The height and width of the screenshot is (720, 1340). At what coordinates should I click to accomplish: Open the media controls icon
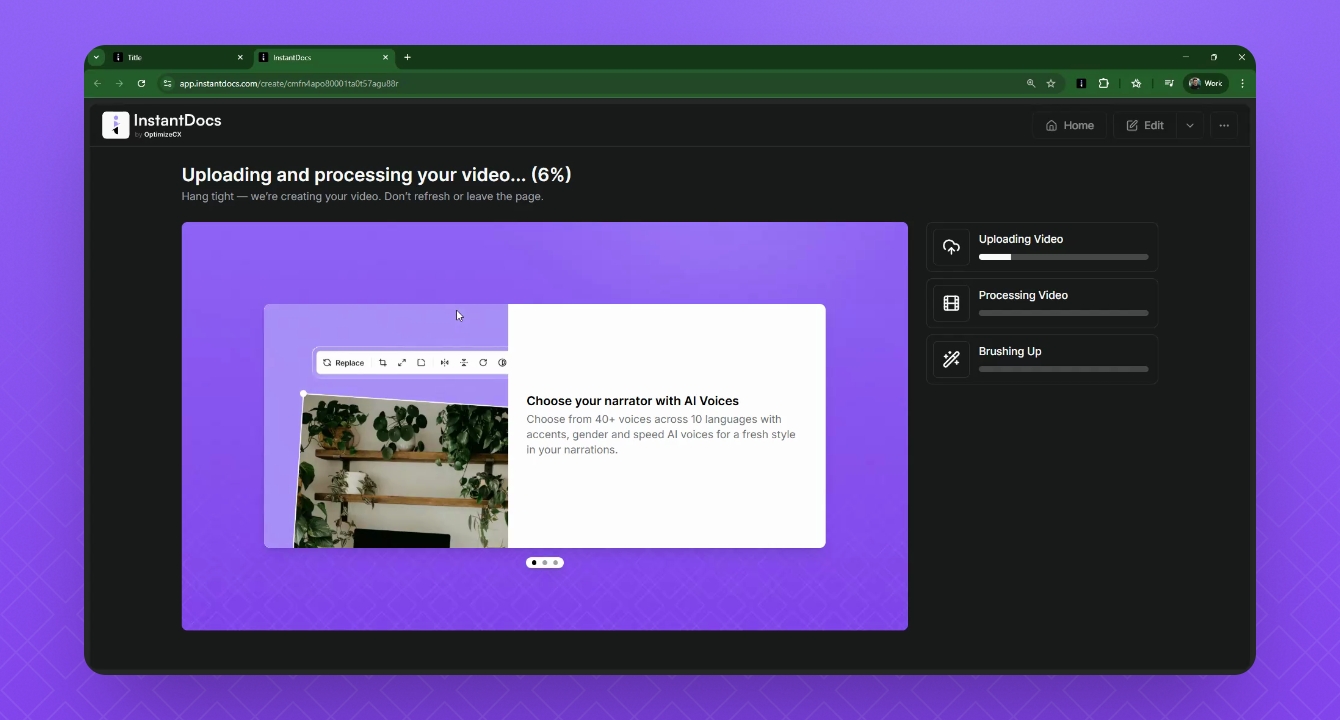(x=1169, y=84)
